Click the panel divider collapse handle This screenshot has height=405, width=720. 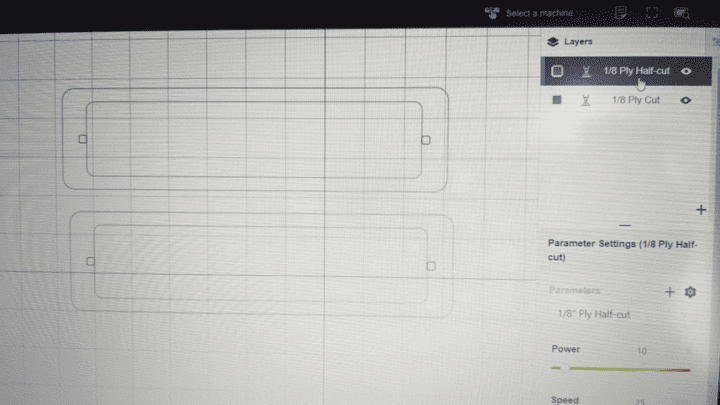click(x=625, y=225)
